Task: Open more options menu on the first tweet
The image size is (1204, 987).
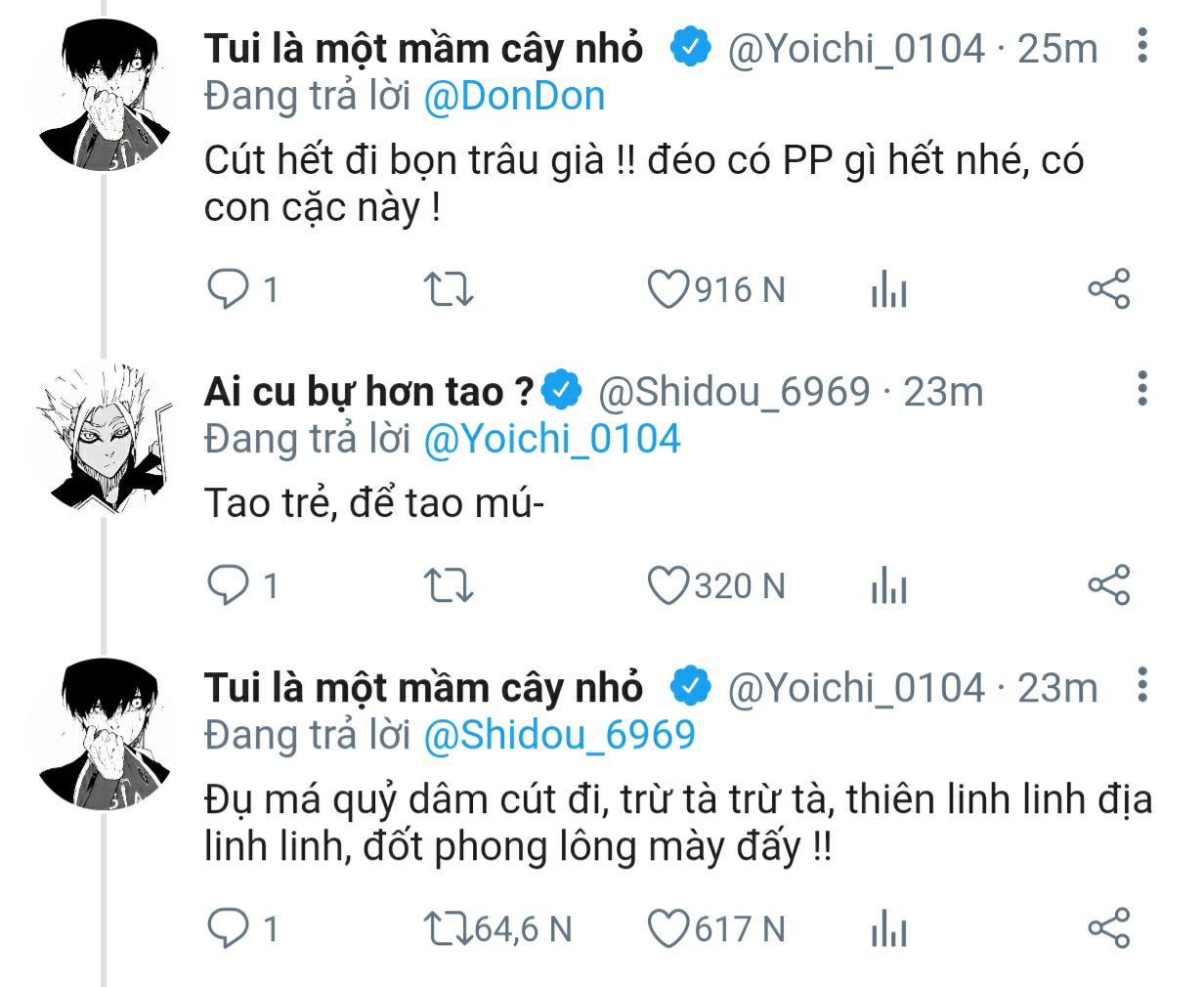Action: [x=1141, y=46]
